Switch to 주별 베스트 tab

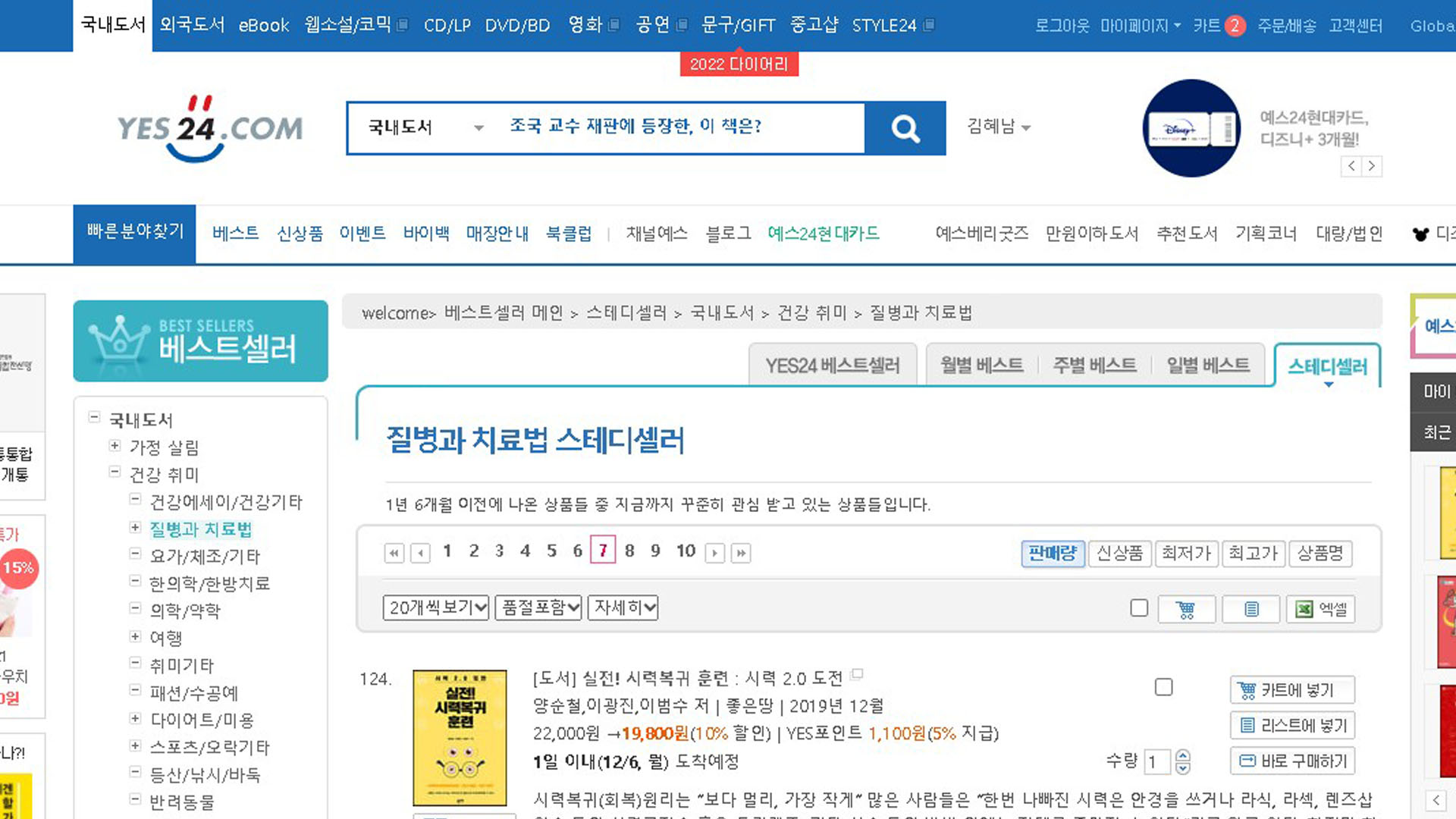point(1095,366)
